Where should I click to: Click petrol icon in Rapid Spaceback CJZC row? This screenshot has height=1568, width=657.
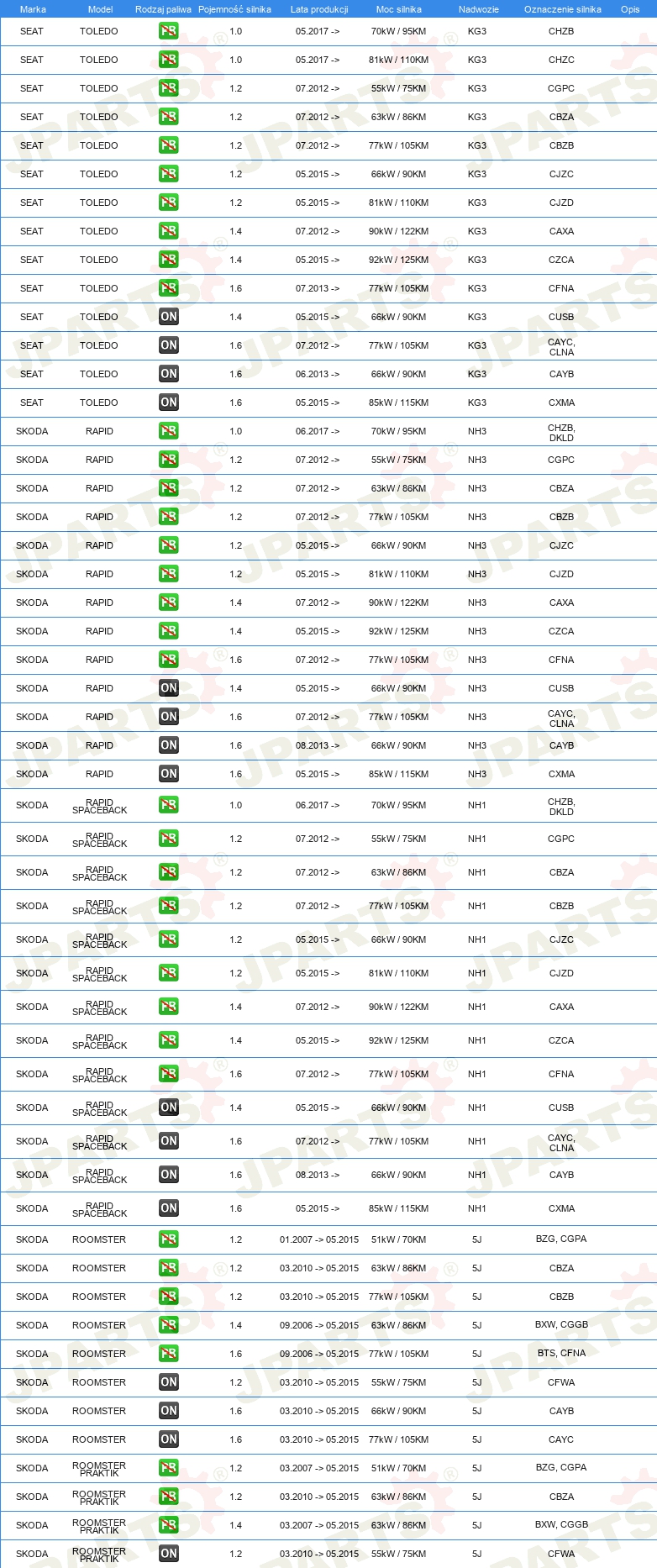tap(169, 939)
